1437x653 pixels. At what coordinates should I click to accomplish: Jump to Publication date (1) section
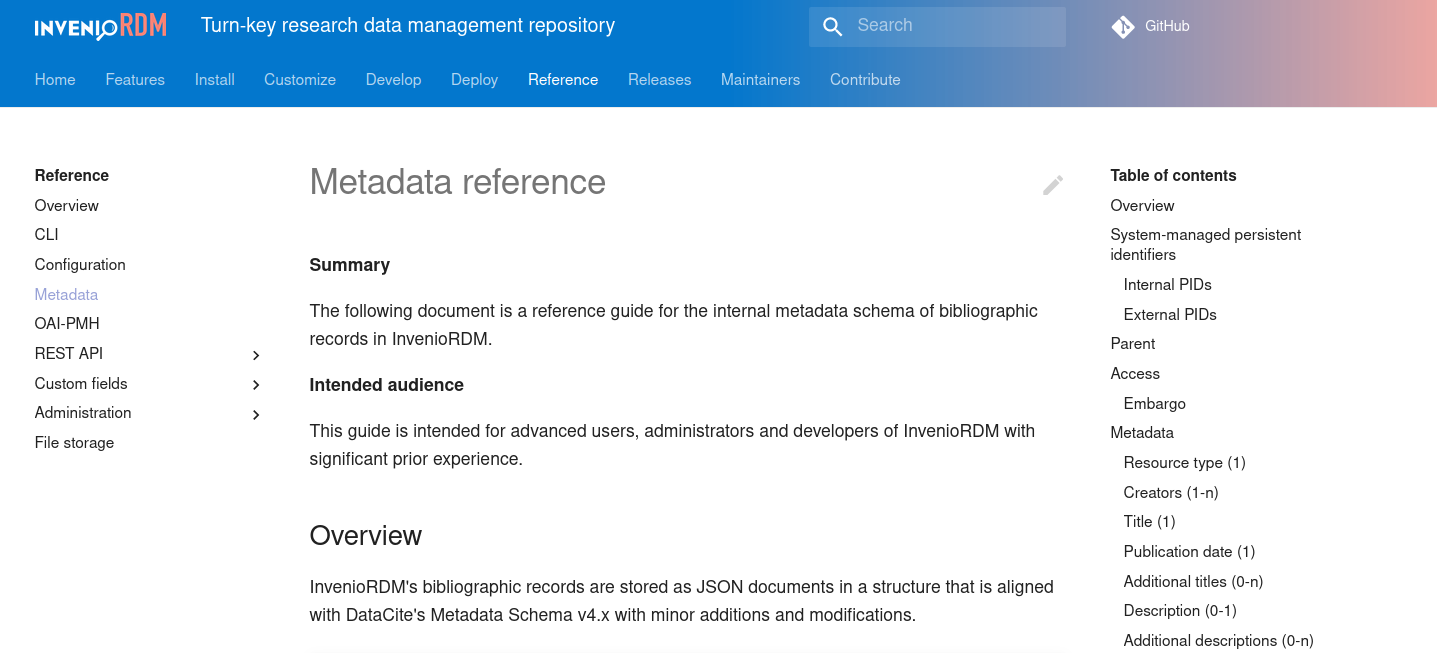1189,552
